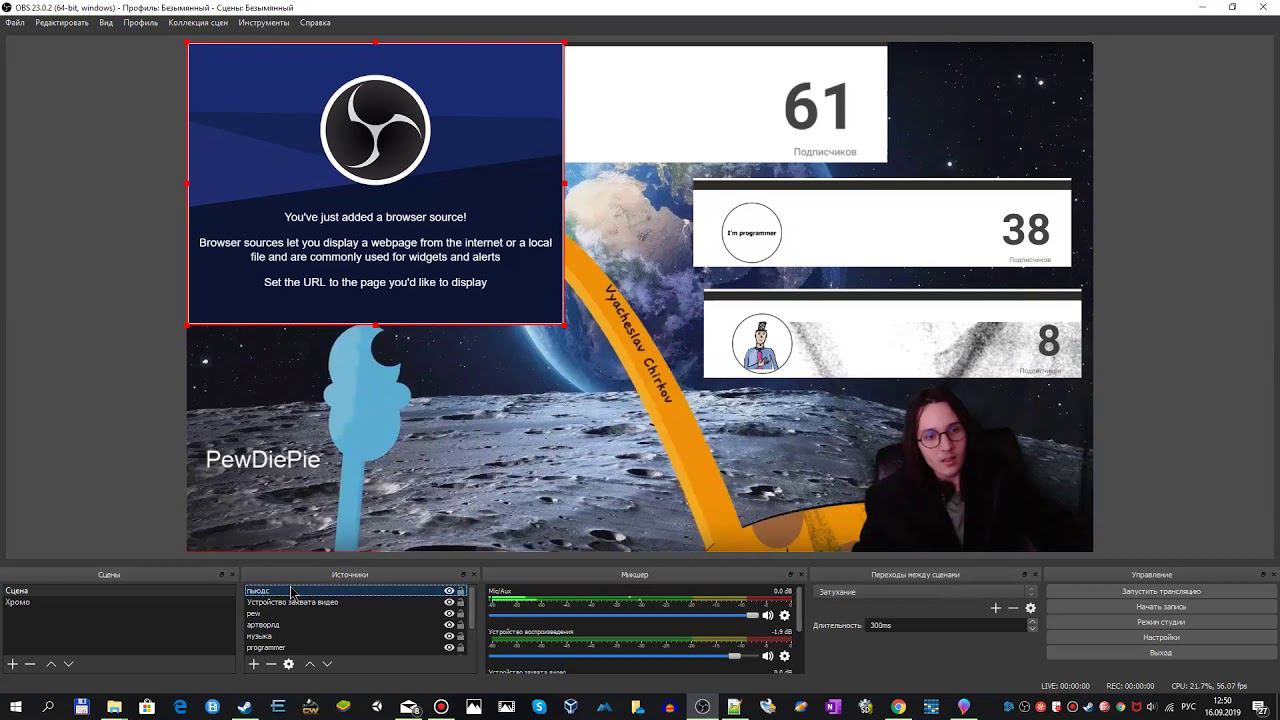Decrease the Длительность value with the down arrow
The height and width of the screenshot is (720, 1280).
coord(1032,628)
